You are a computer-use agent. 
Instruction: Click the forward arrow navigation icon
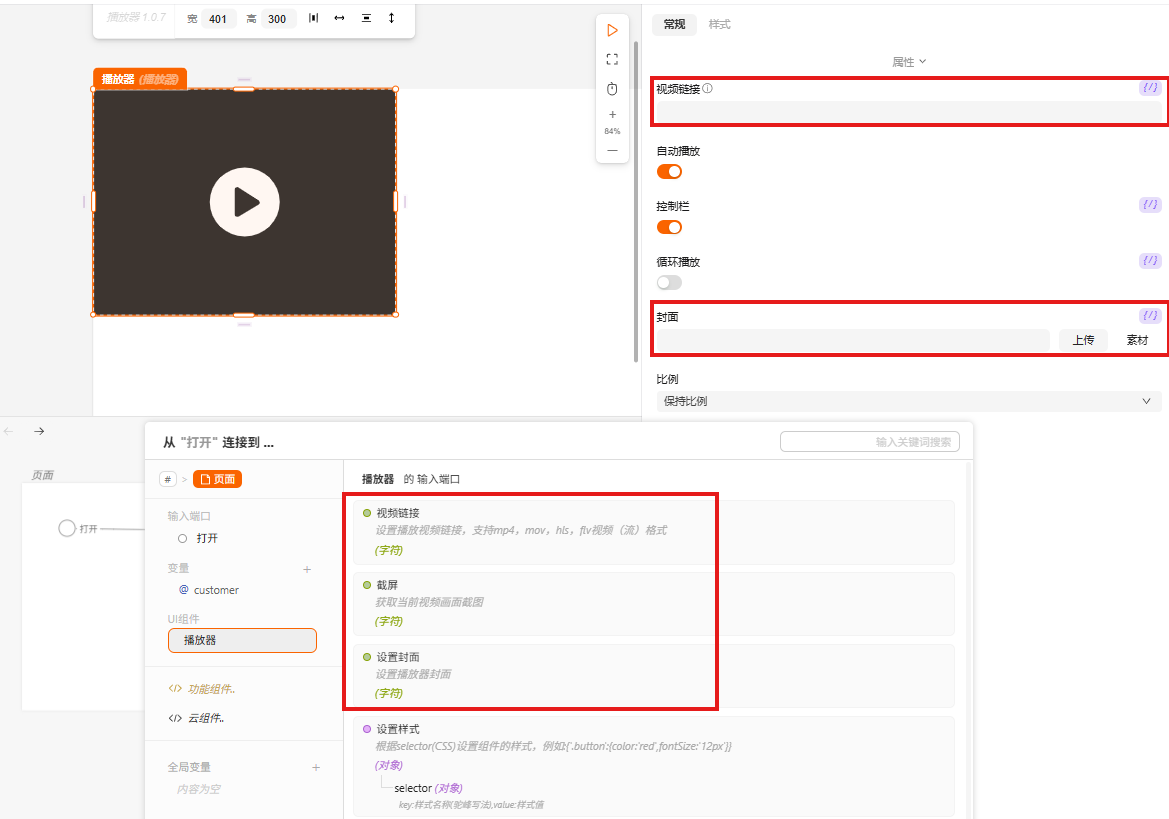39,431
